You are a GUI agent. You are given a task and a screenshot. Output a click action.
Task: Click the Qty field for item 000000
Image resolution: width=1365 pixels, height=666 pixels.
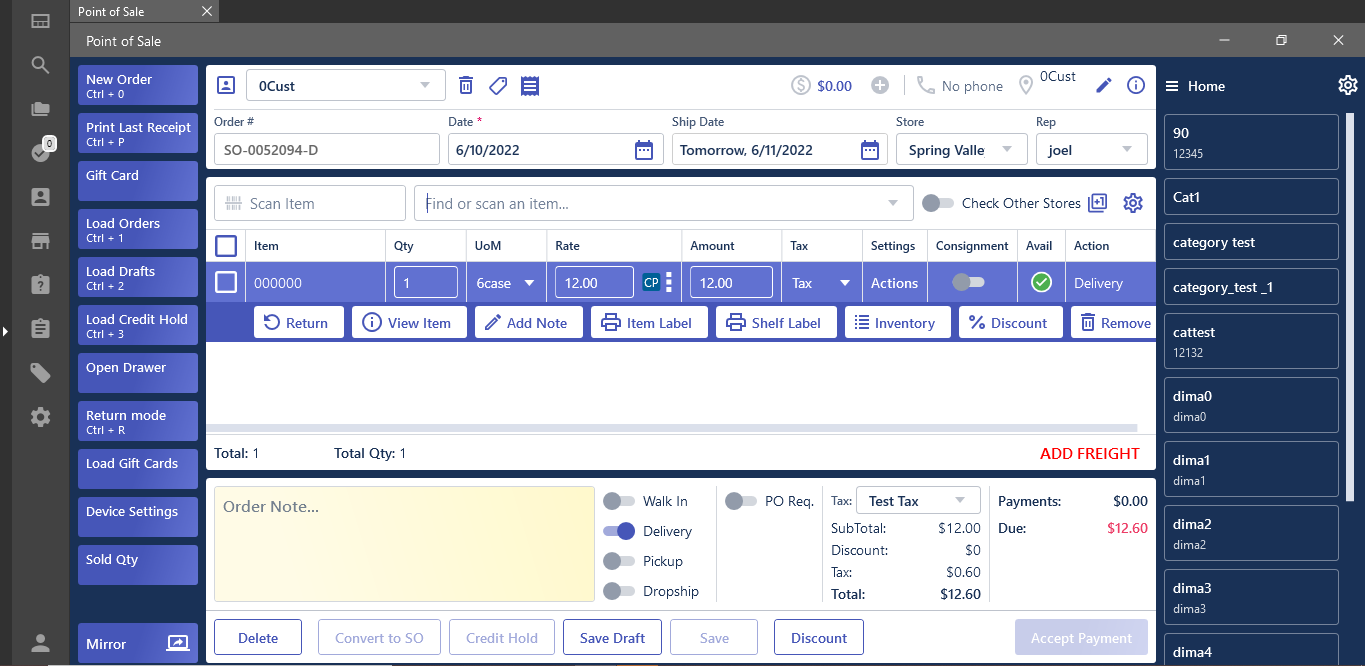click(426, 283)
